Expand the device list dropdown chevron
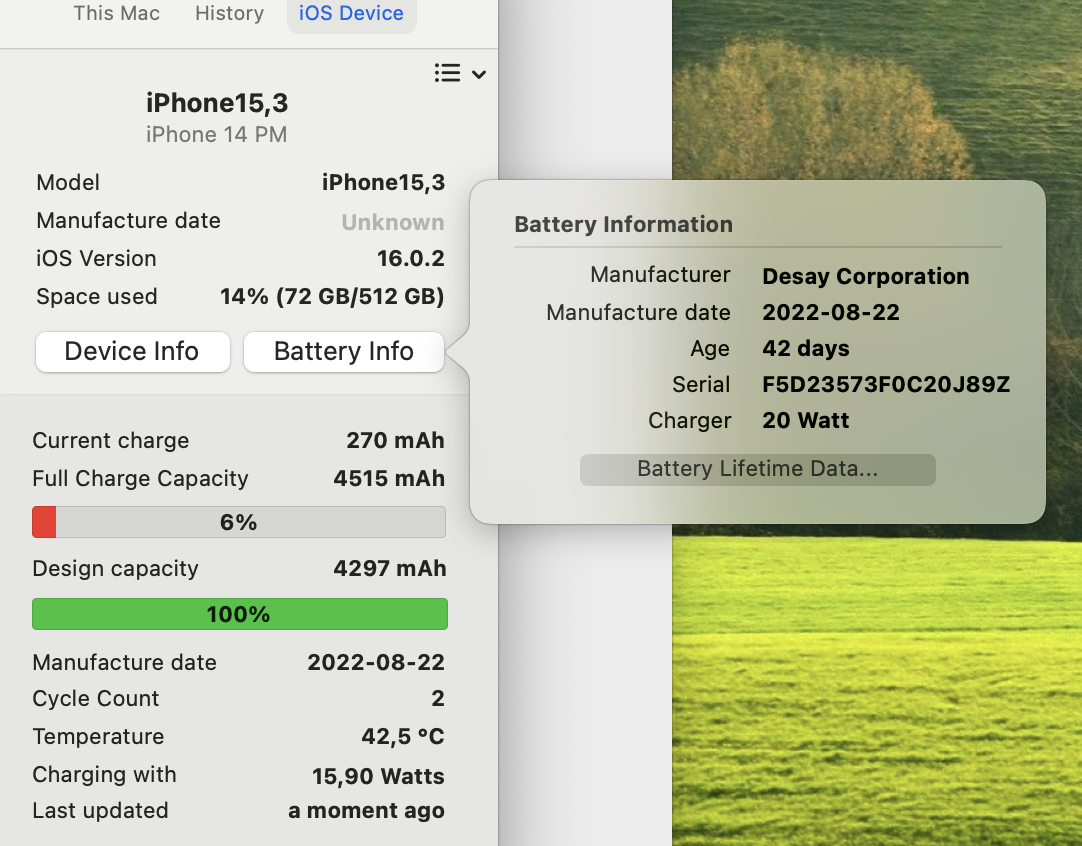 [479, 74]
